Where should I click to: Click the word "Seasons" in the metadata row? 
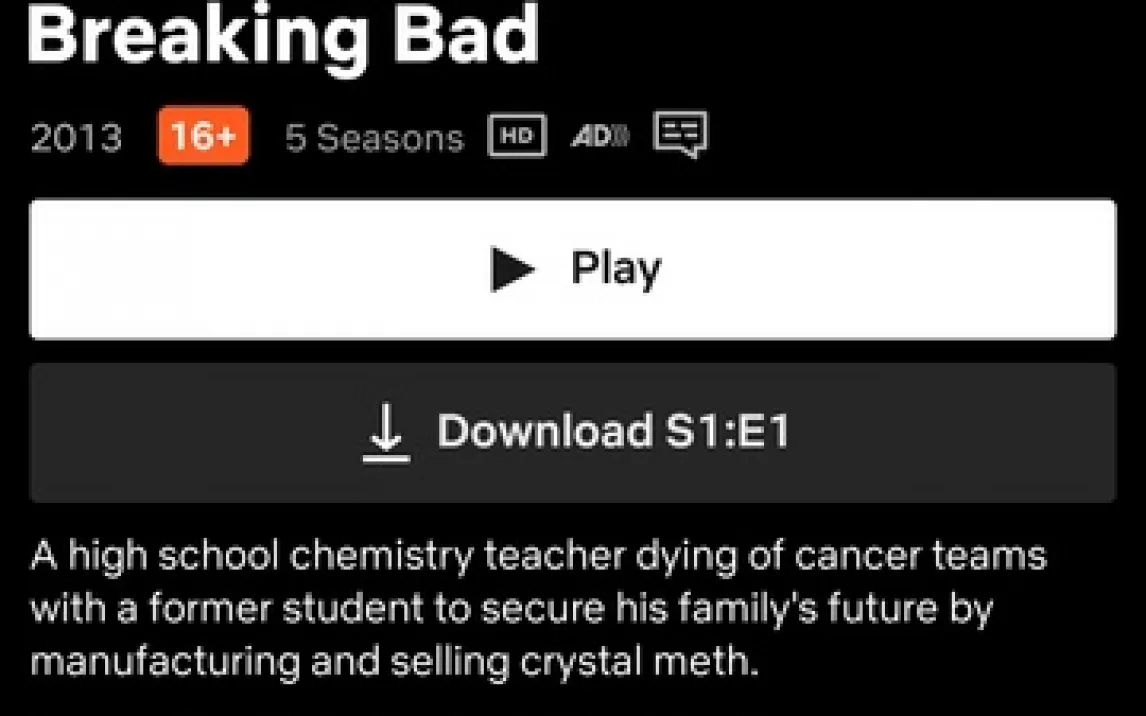390,138
